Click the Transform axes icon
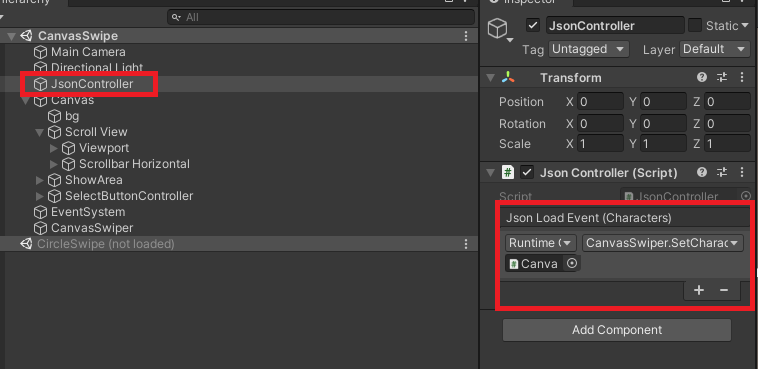Viewport: 758px width, 369px height. 508,77
